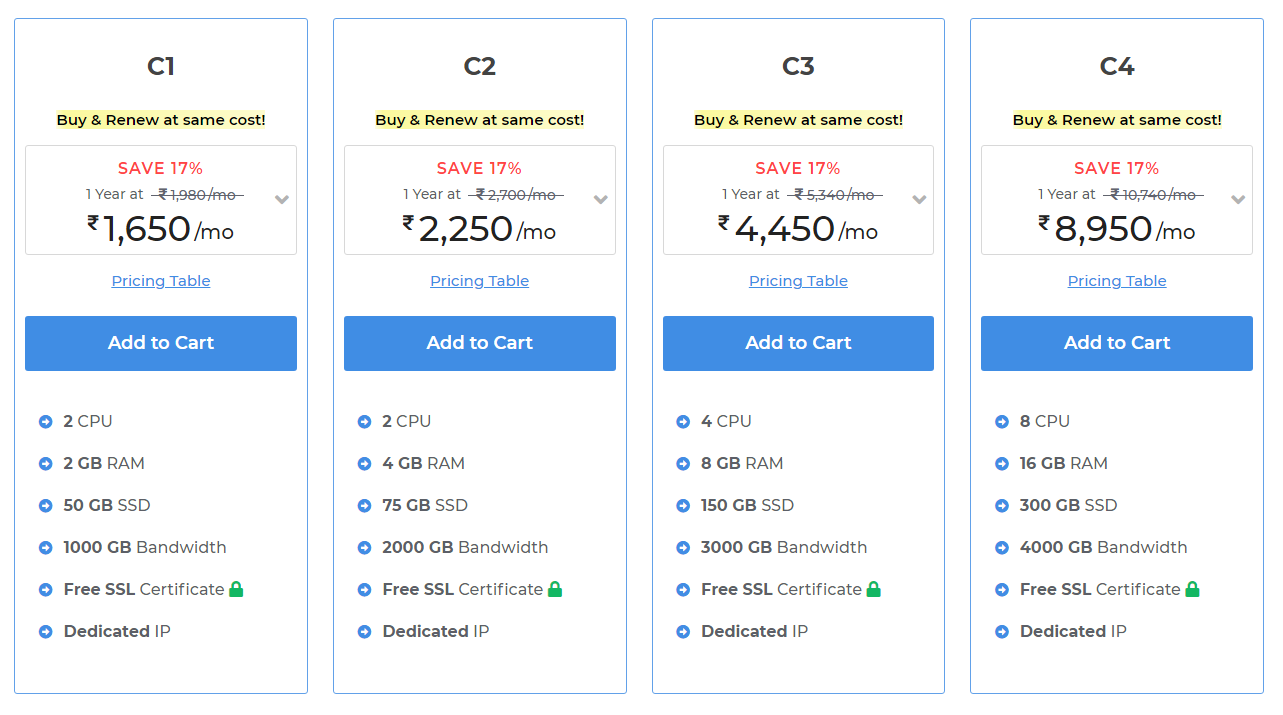
Task: Click the green SSL lock icon in C2
Action: (555, 589)
